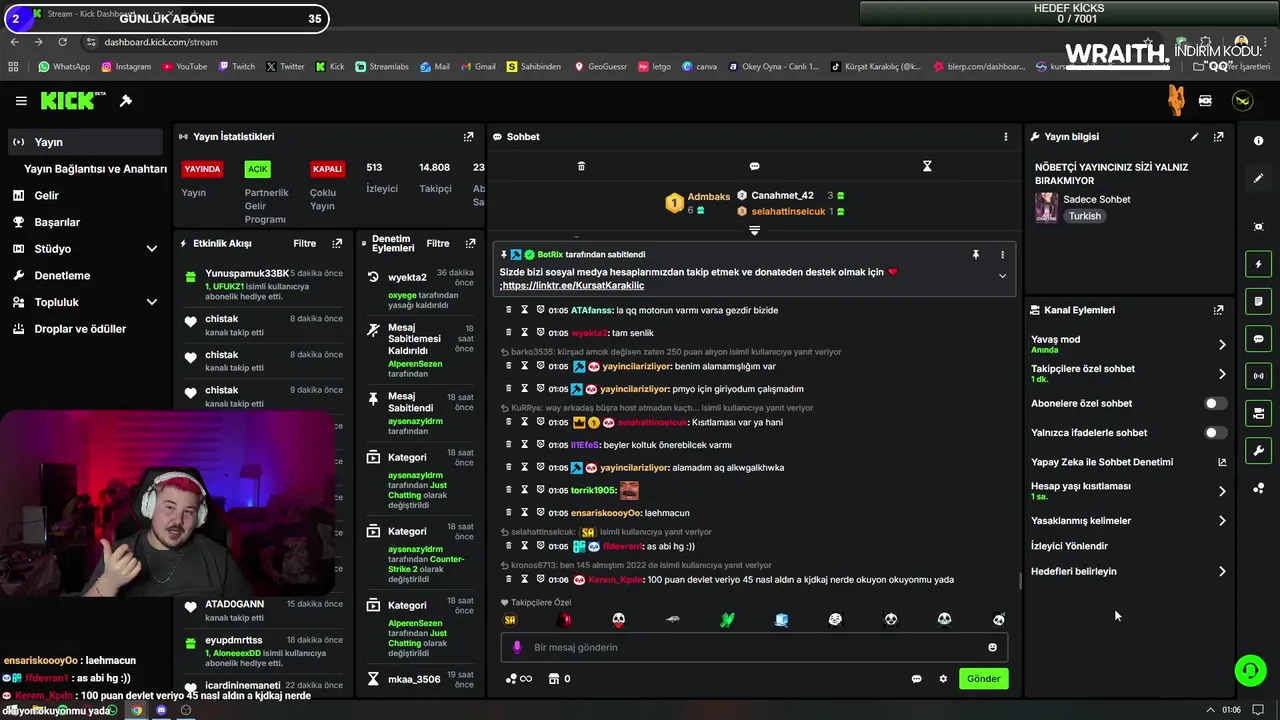Open the Sohbet panel three-dot menu
Image resolution: width=1280 pixels, height=720 pixels.
coord(1006,137)
